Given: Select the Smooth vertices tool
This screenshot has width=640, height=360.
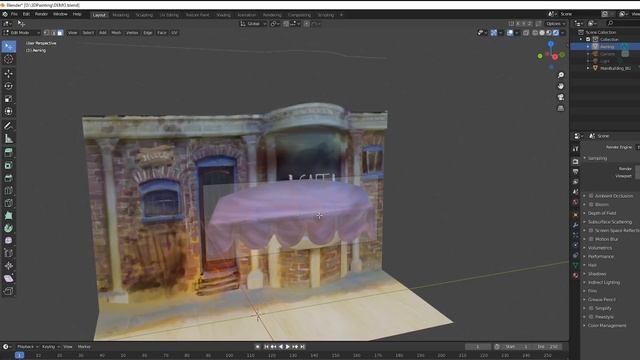Looking at the screenshot, I should point(9,241).
